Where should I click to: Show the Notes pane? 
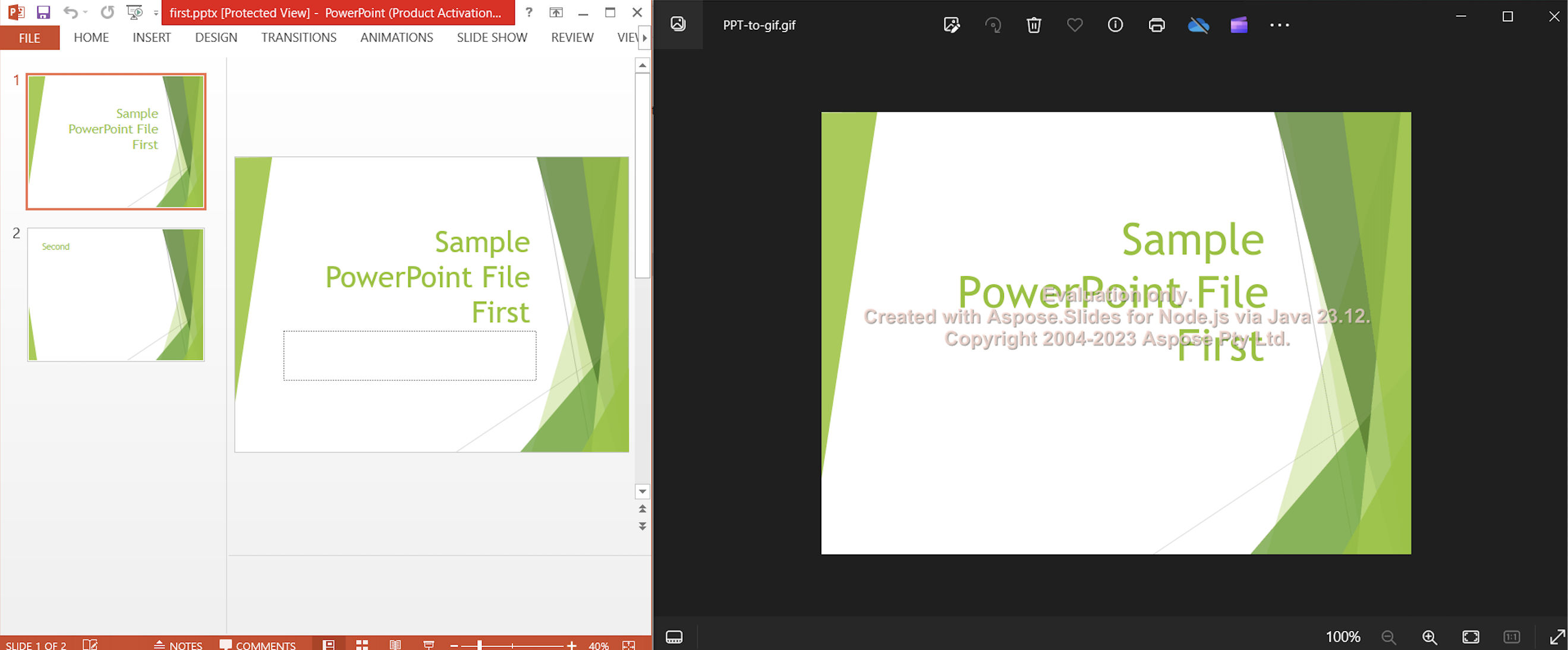coord(178,645)
